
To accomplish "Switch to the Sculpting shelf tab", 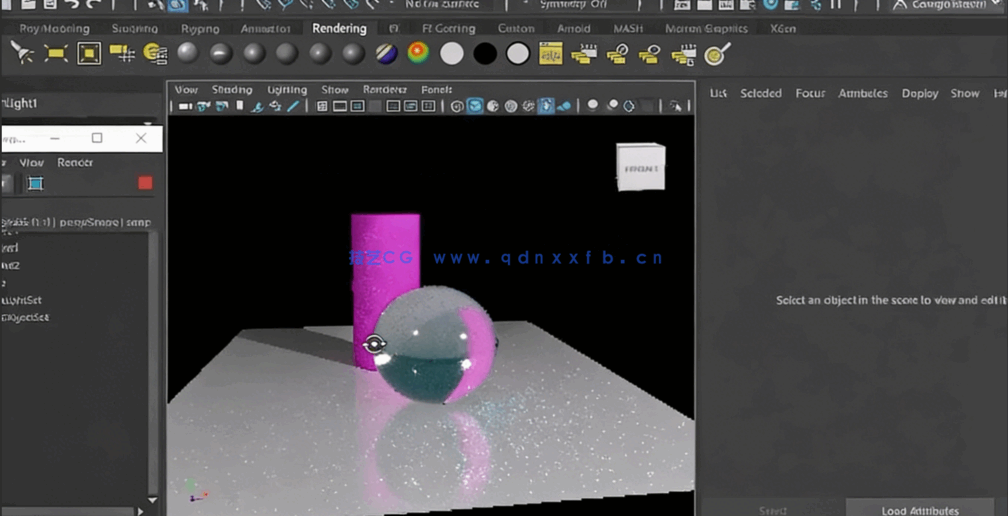I will [134, 28].
